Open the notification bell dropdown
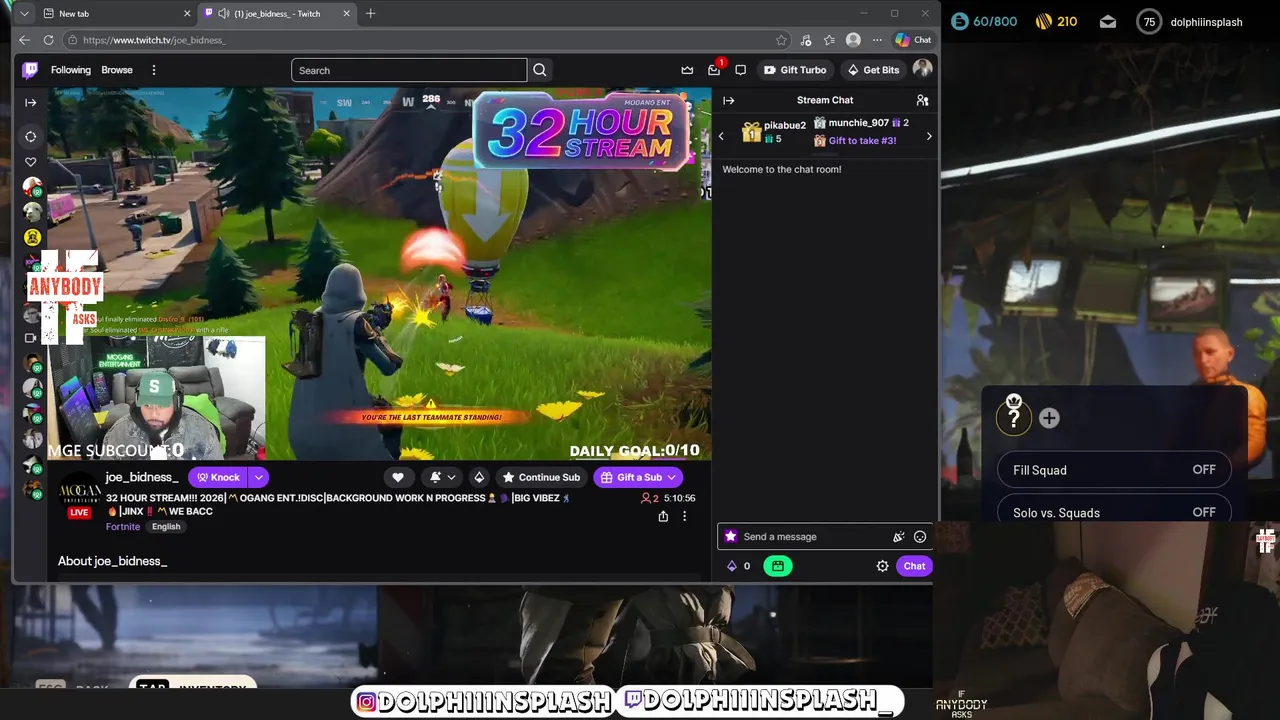Screen dimensions: 1280x720 click(442, 477)
